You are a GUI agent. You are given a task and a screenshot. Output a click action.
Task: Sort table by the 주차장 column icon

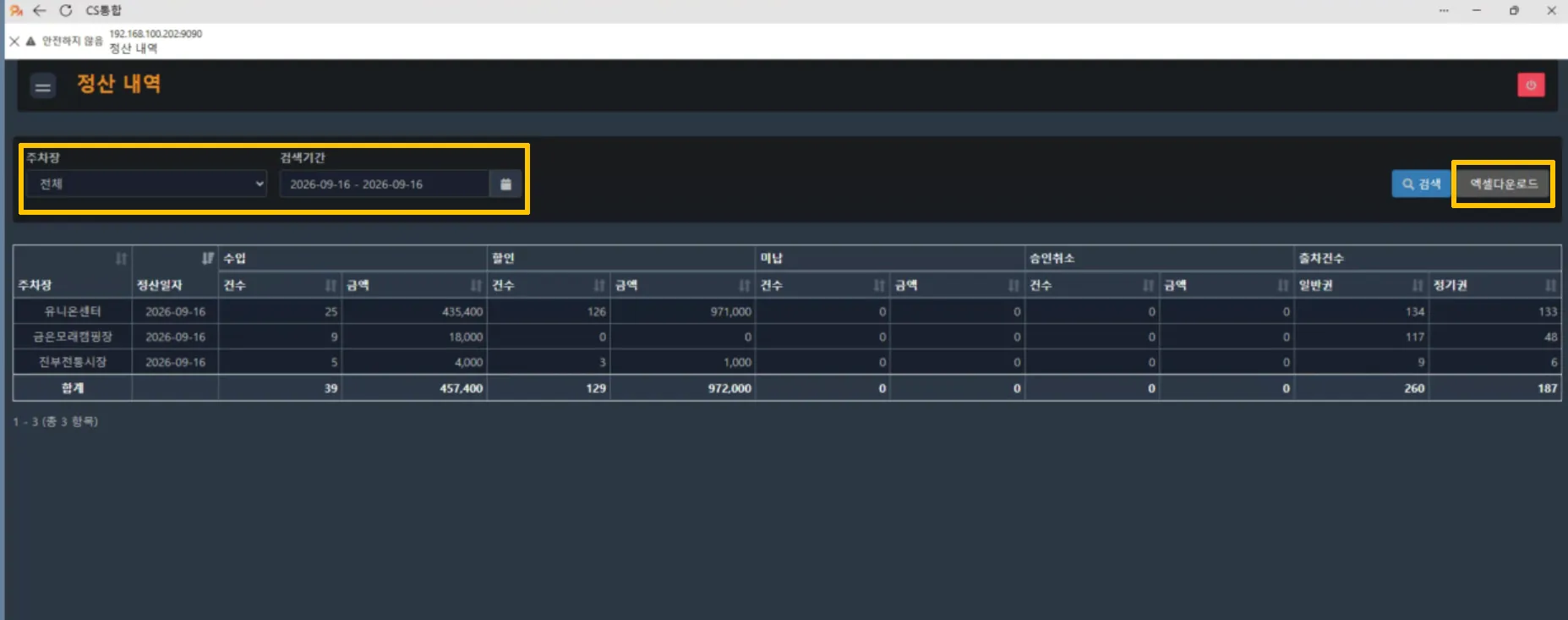click(x=121, y=258)
